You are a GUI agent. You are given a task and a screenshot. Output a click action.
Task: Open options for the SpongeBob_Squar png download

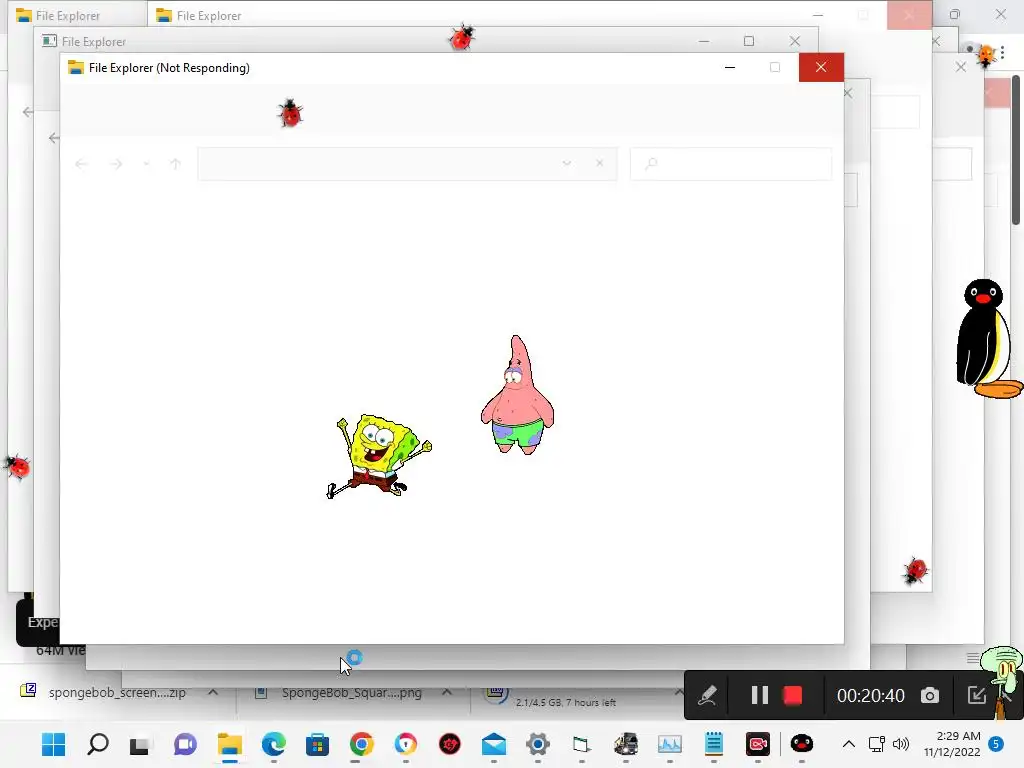447,692
